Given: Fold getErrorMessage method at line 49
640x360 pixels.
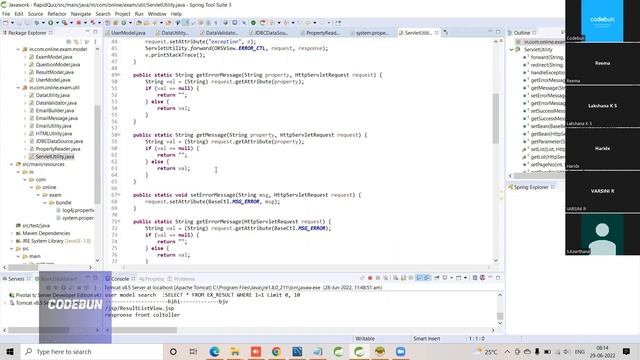Looking at the screenshot, I should [x=119, y=75].
